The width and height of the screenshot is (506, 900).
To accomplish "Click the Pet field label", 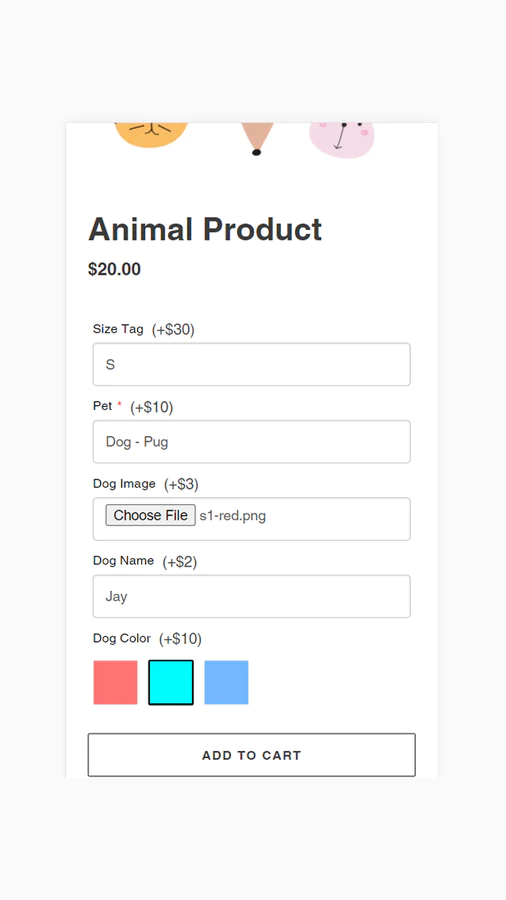I will point(102,406).
